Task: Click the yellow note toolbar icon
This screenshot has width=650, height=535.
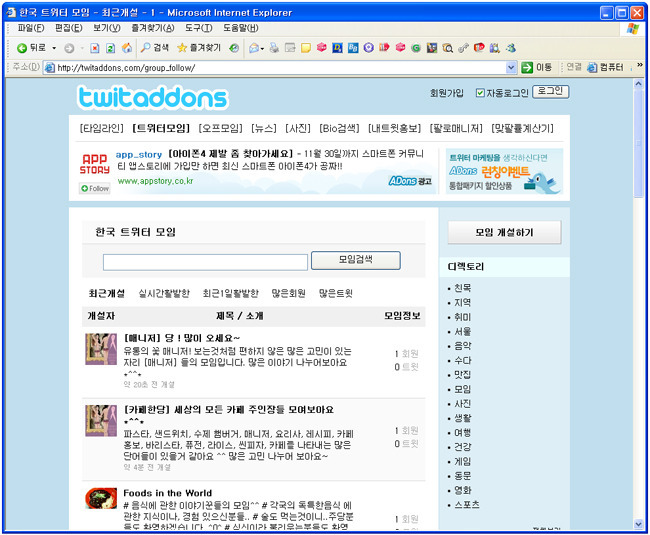Action: [x=306, y=48]
